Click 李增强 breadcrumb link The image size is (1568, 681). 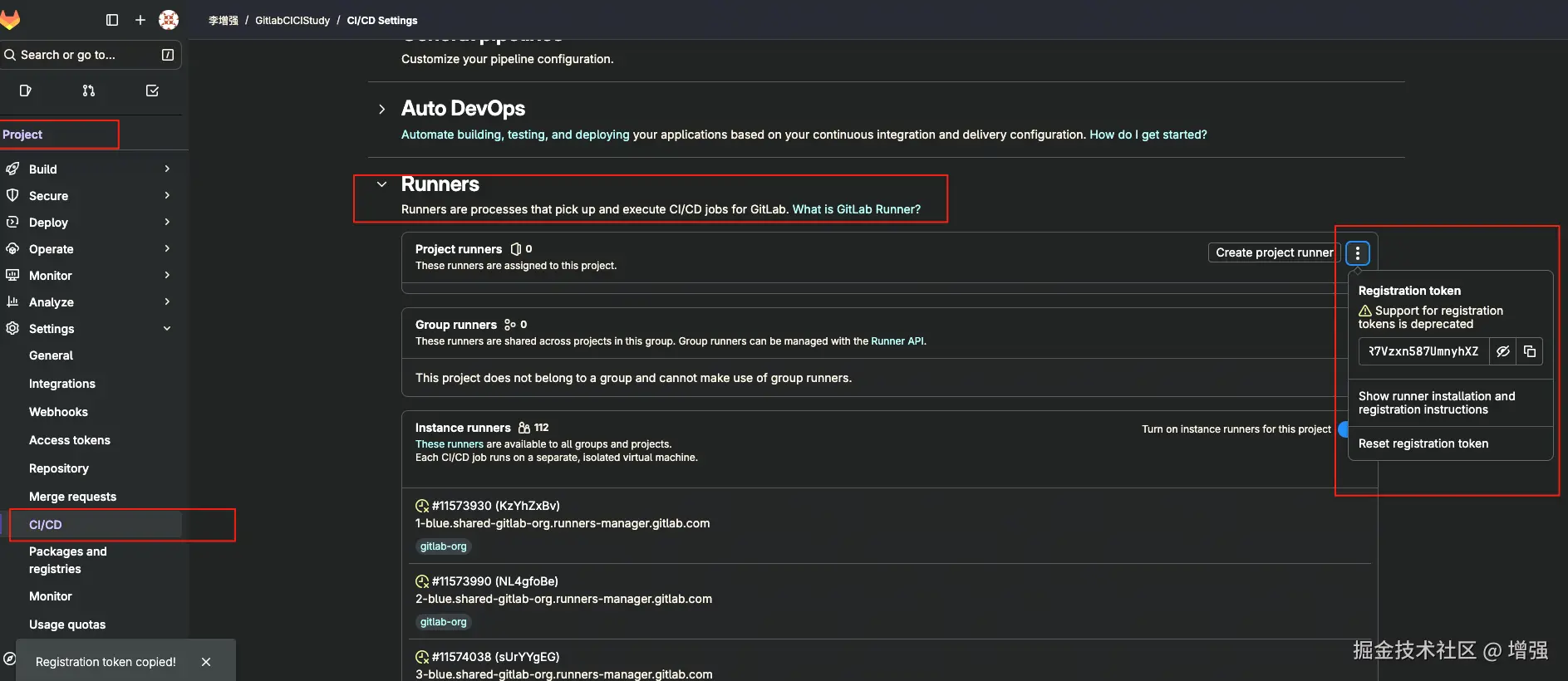pos(223,20)
